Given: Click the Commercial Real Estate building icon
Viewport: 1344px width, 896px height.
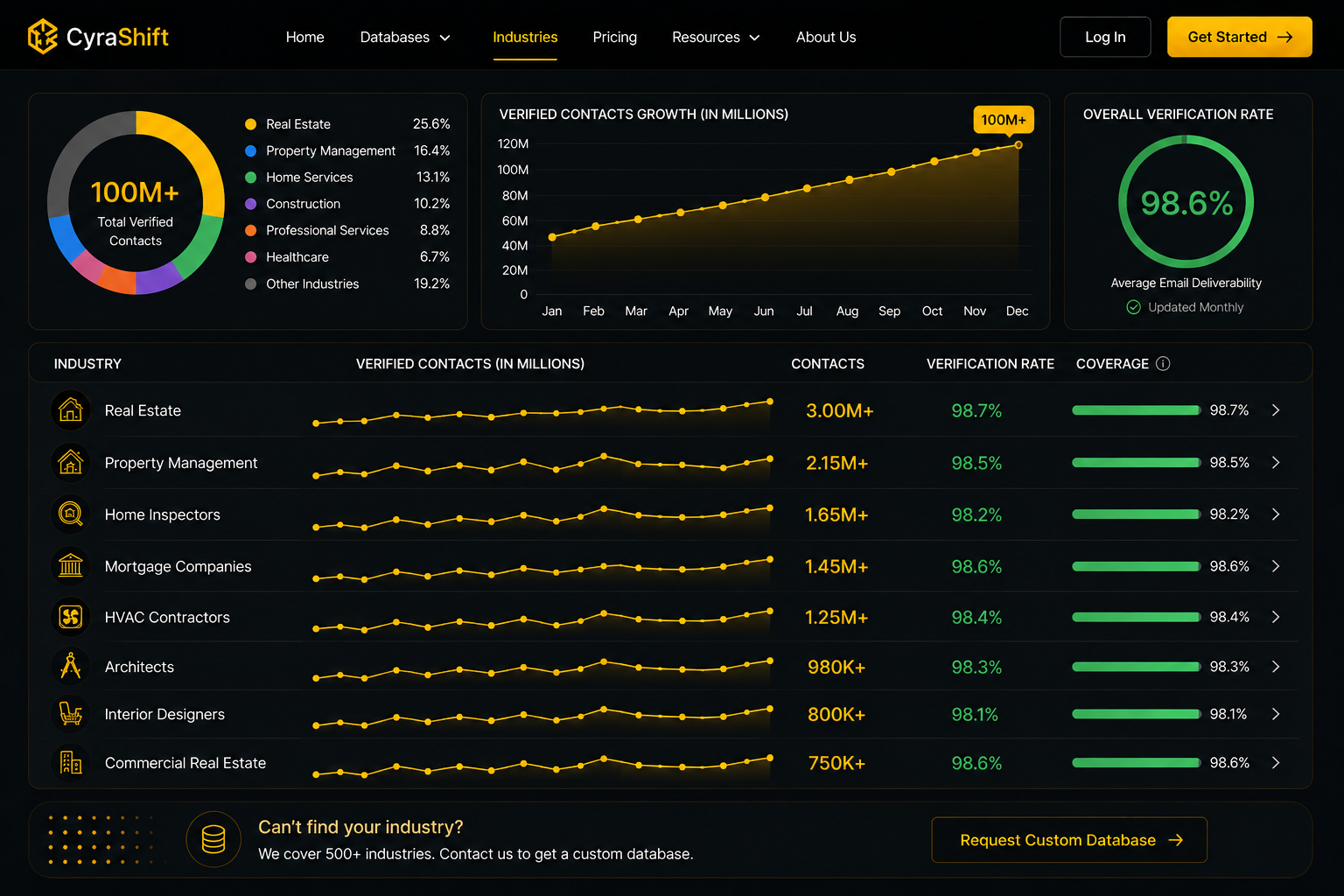Looking at the screenshot, I should coord(71,762).
